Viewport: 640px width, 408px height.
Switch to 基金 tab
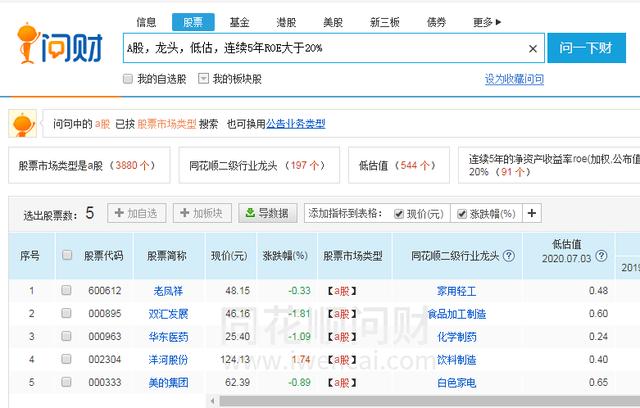point(239,22)
